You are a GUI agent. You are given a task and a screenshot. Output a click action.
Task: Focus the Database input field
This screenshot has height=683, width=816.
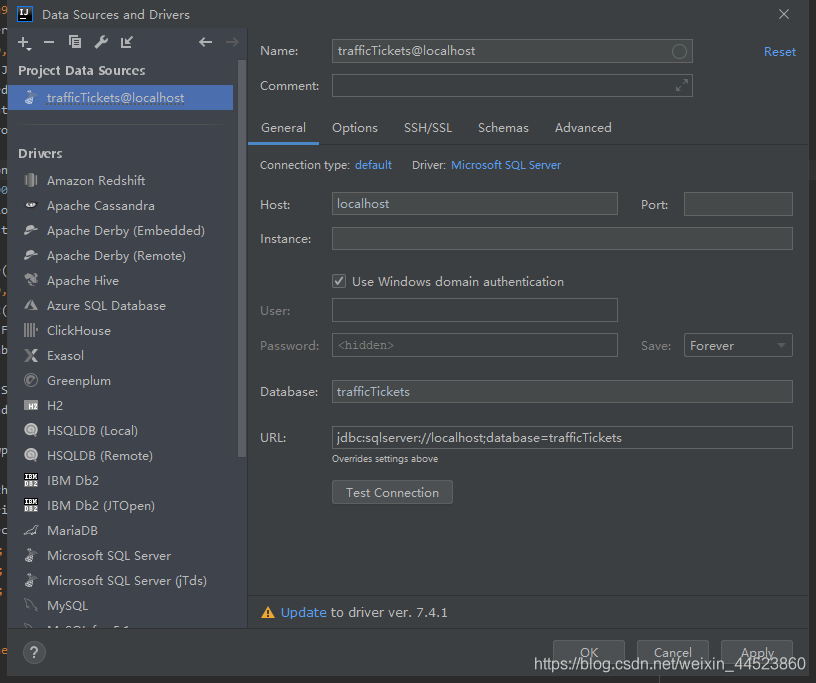click(562, 391)
